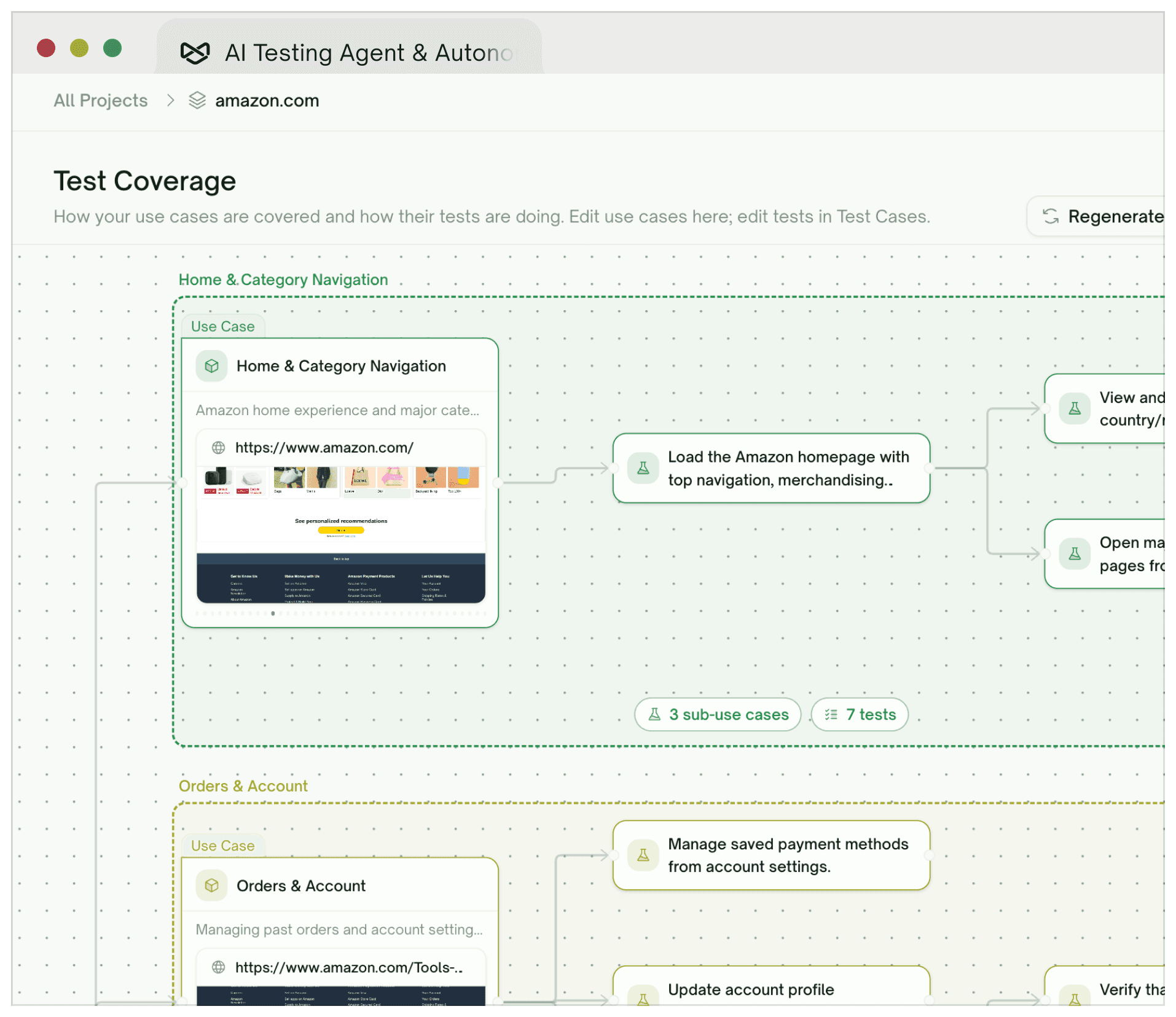Switch to the AI Testing Agent browser tab
The image size is (1176, 1017).
pos(349,48)
